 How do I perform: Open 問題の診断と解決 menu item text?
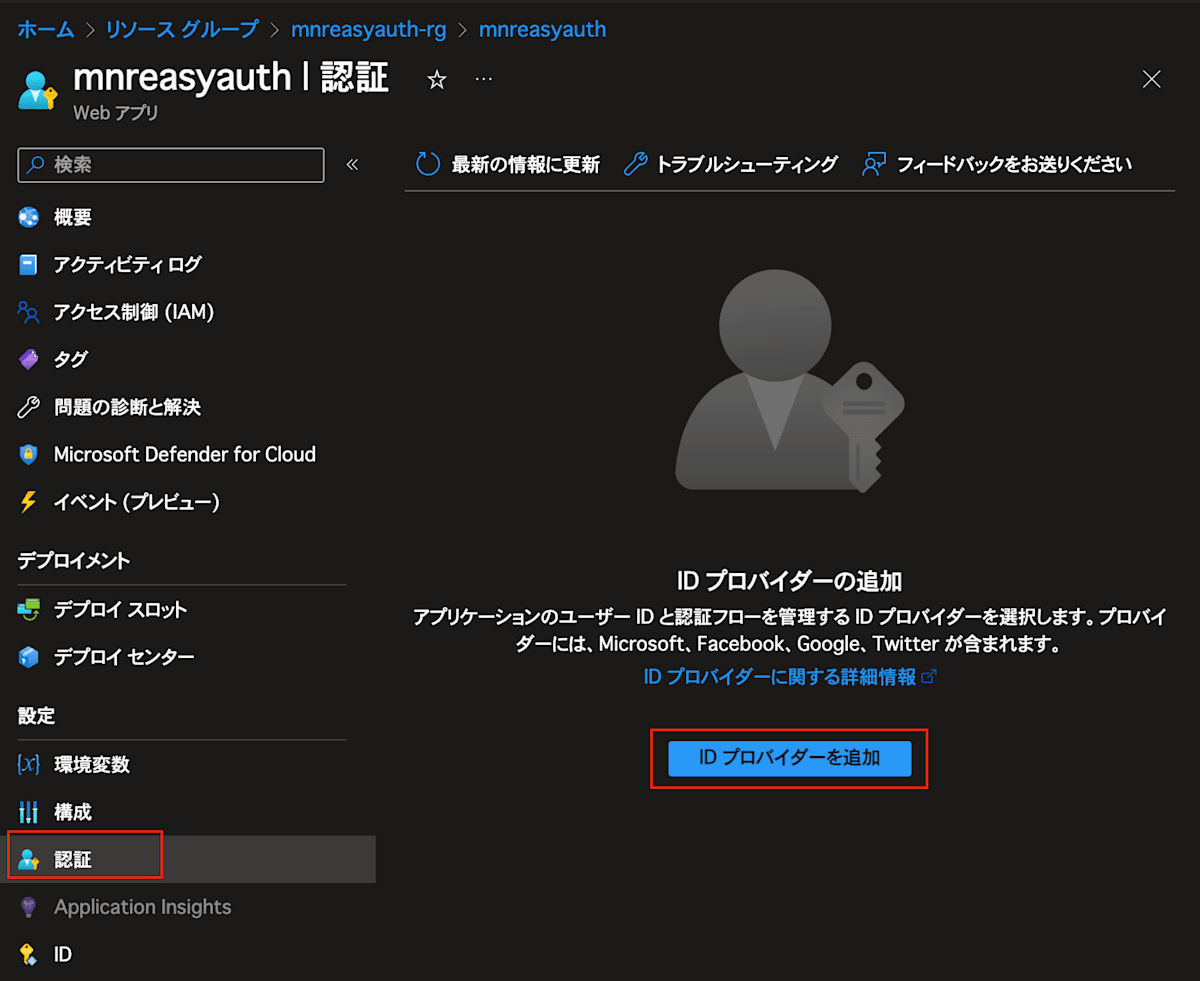click(x=127, y=407)
